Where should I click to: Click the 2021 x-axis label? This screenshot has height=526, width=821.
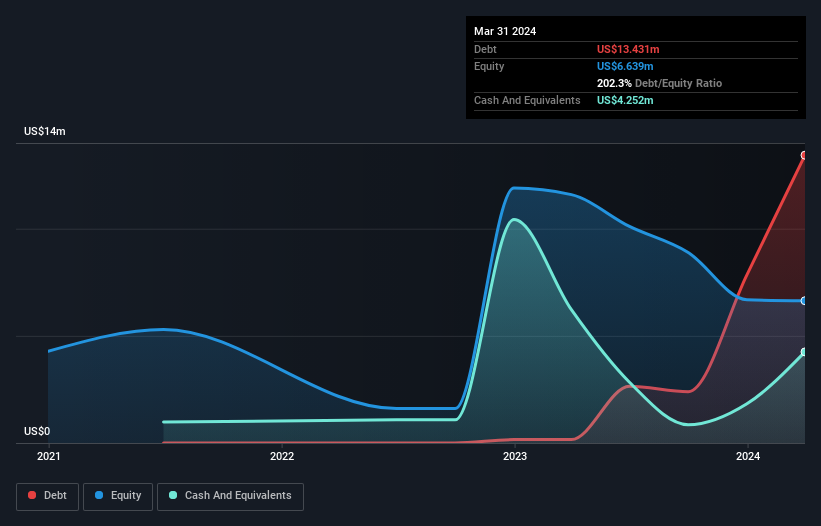pos(49,456)
